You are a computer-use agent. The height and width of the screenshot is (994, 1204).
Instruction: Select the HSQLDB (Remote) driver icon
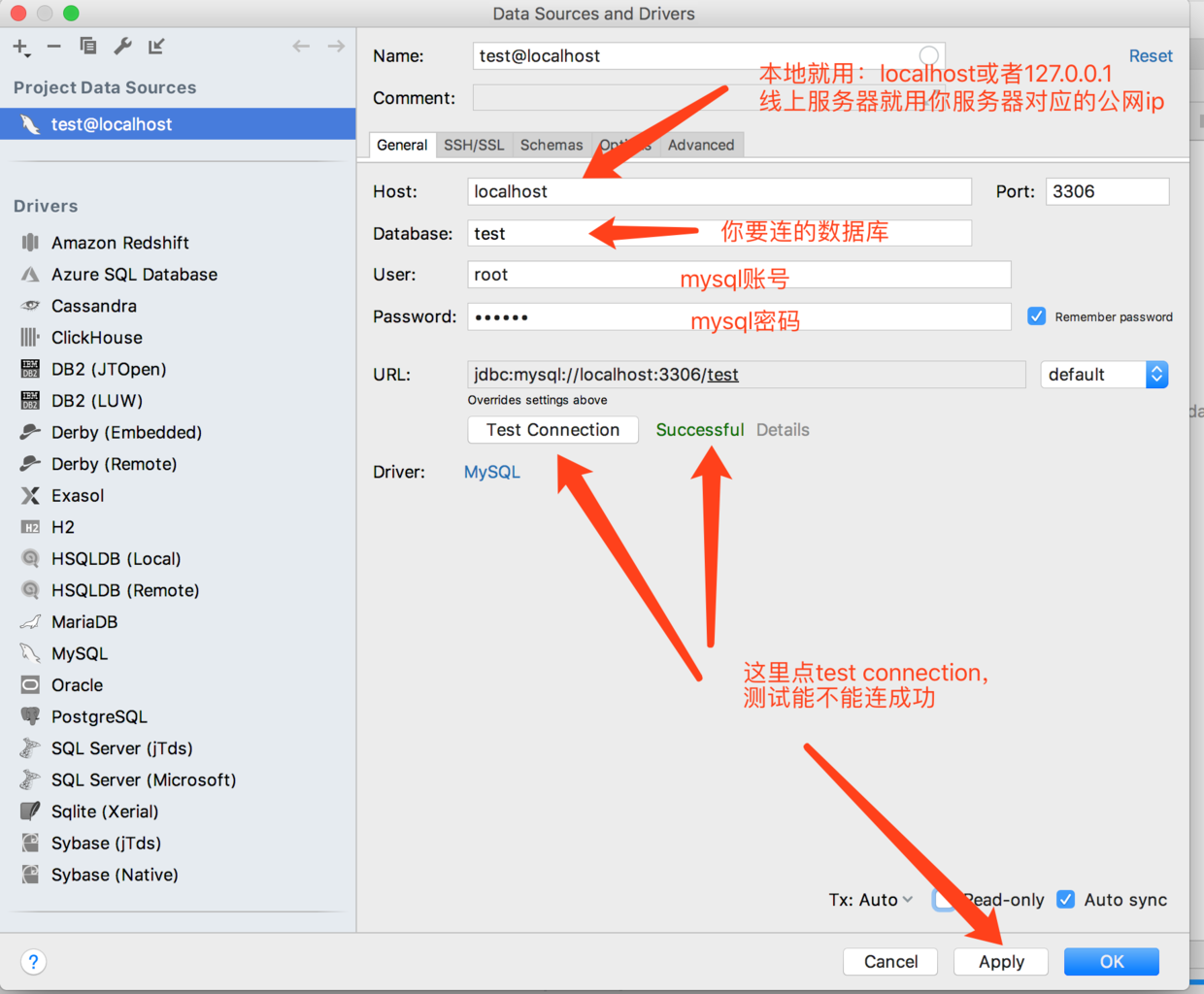click(x=31, y=590)
